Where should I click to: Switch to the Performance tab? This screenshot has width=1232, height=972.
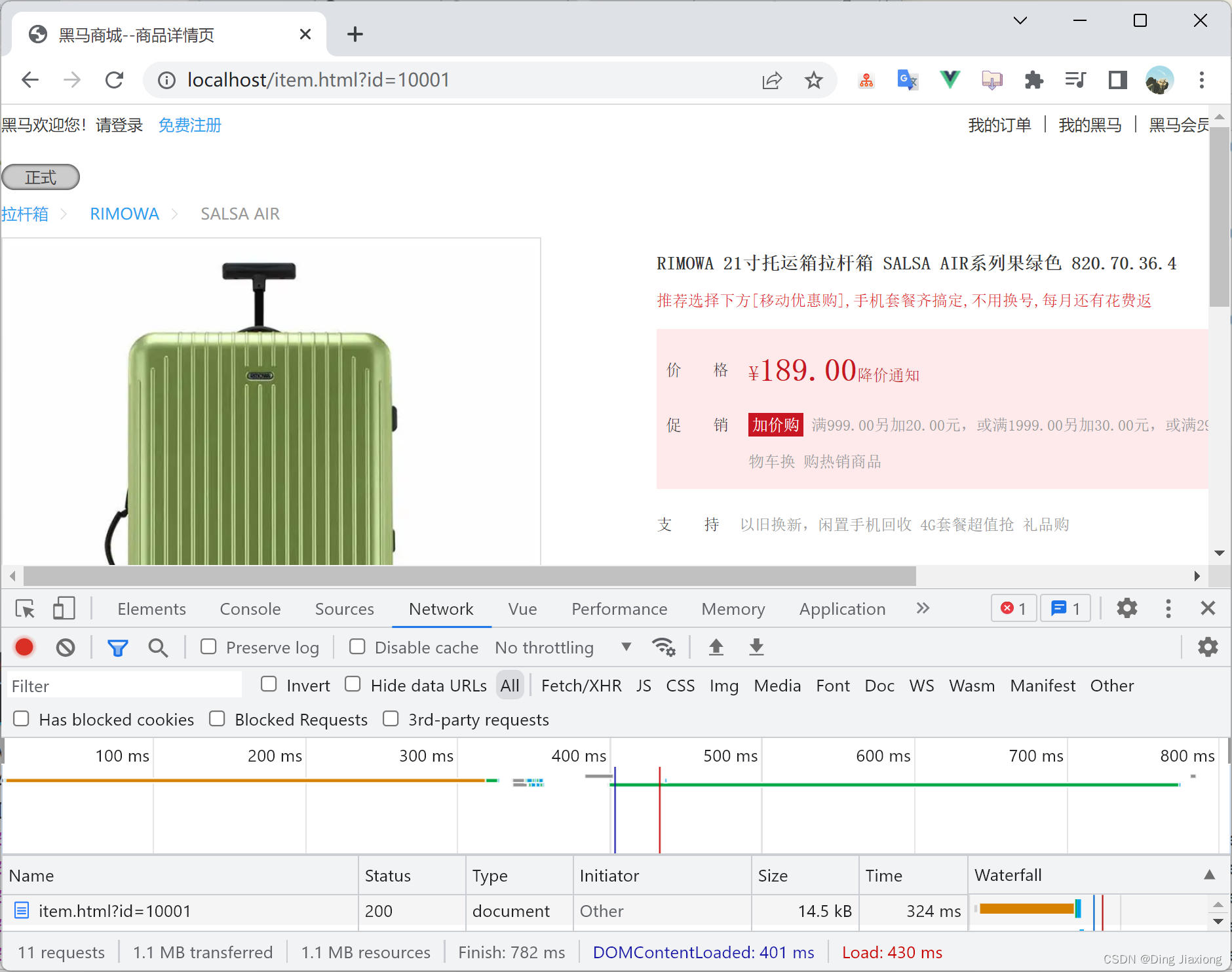coord(619,609)
